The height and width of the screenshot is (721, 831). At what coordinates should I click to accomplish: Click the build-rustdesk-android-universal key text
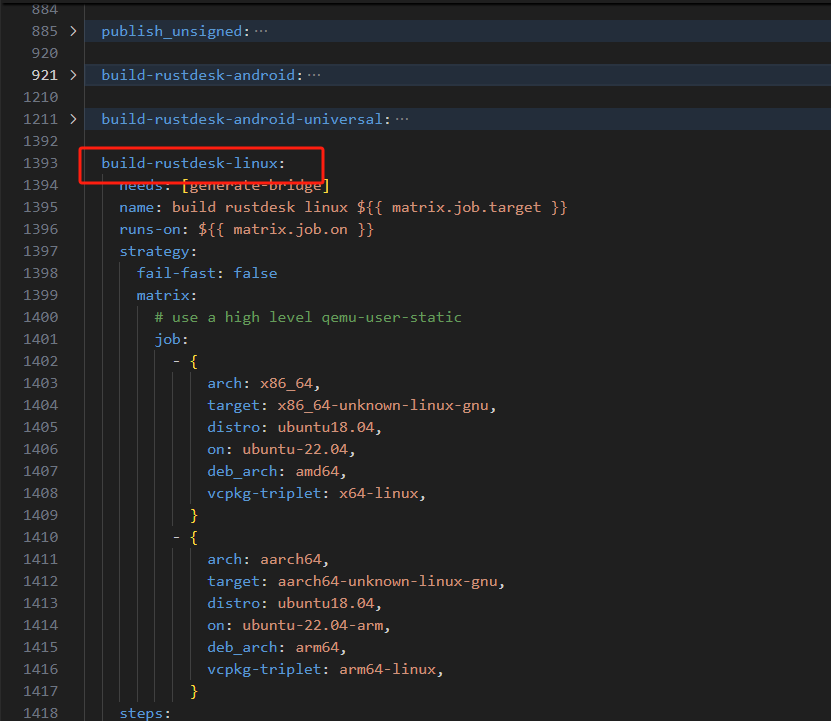point(242,119)
